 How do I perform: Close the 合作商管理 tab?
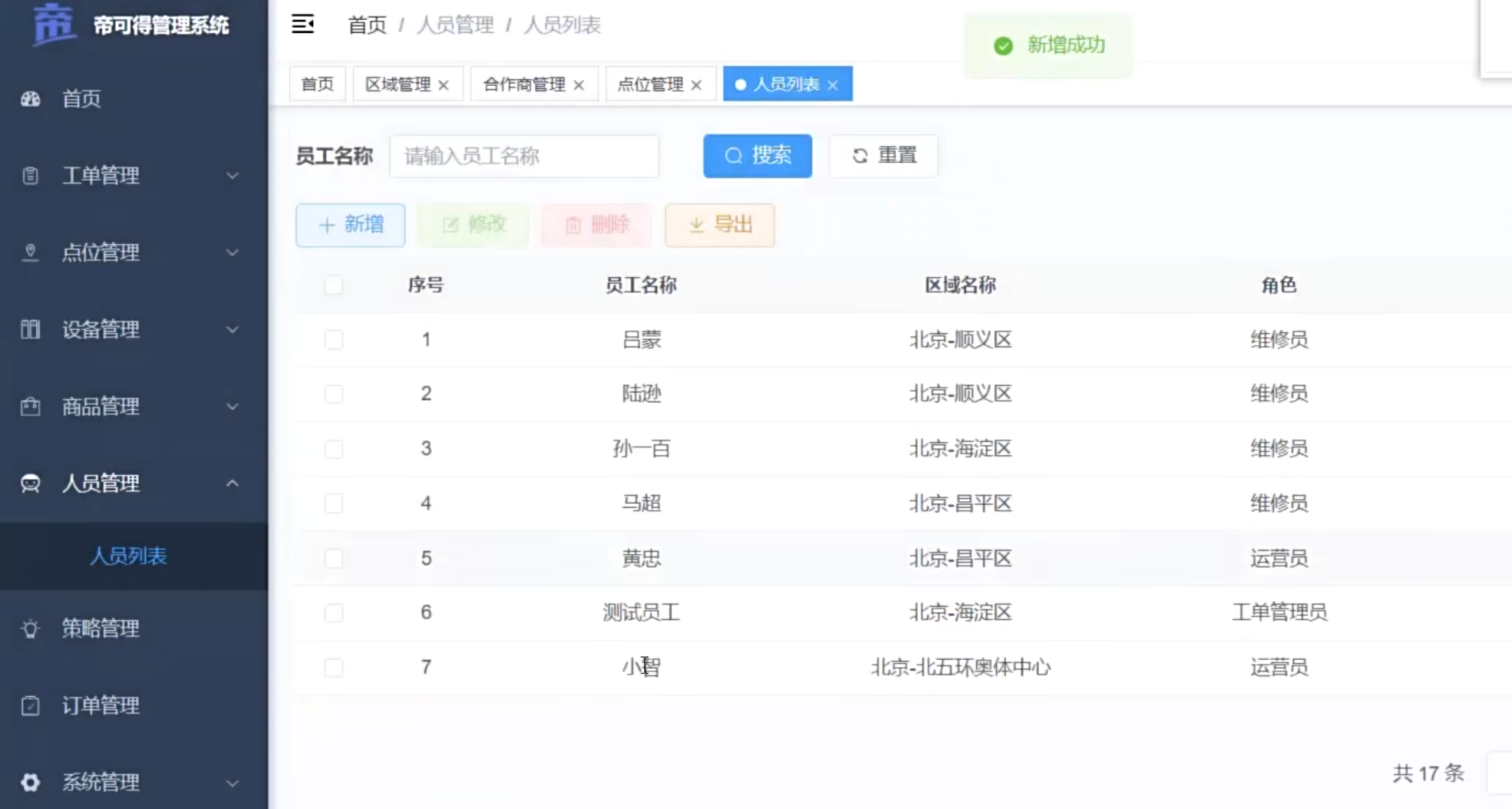click(x=579, y=85)
